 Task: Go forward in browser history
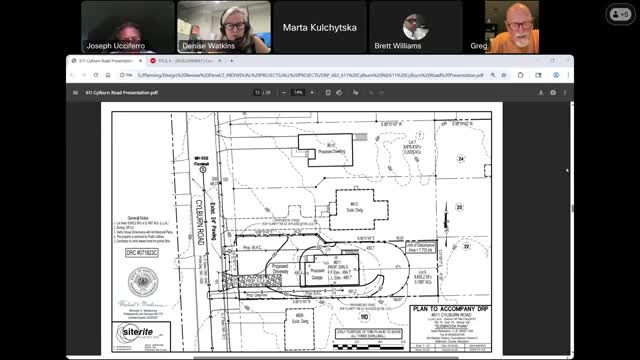click(x=84, y=75)
